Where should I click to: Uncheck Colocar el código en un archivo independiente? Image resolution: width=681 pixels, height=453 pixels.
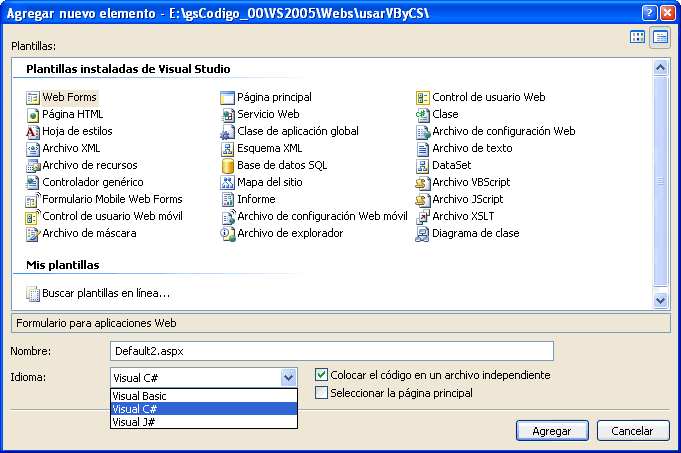click(321, 374)
